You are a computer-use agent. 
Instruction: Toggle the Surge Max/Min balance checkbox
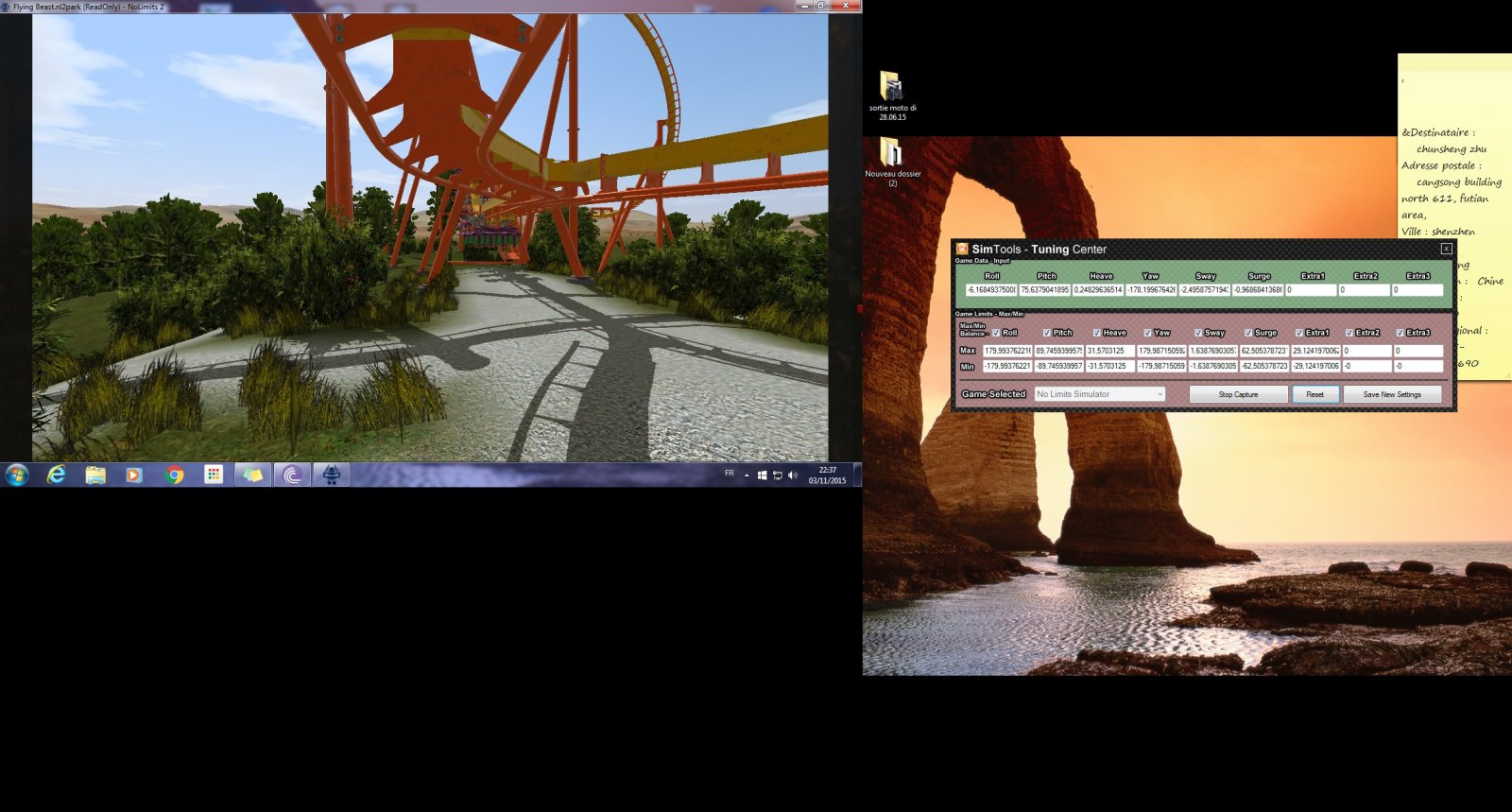pos(1248,333)
